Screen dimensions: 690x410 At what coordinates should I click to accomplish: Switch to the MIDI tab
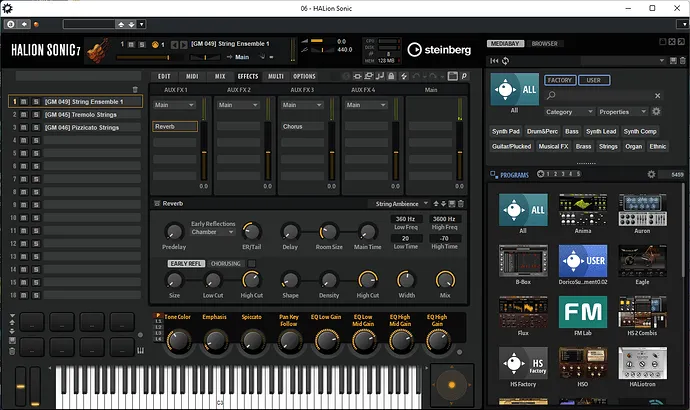192,76
